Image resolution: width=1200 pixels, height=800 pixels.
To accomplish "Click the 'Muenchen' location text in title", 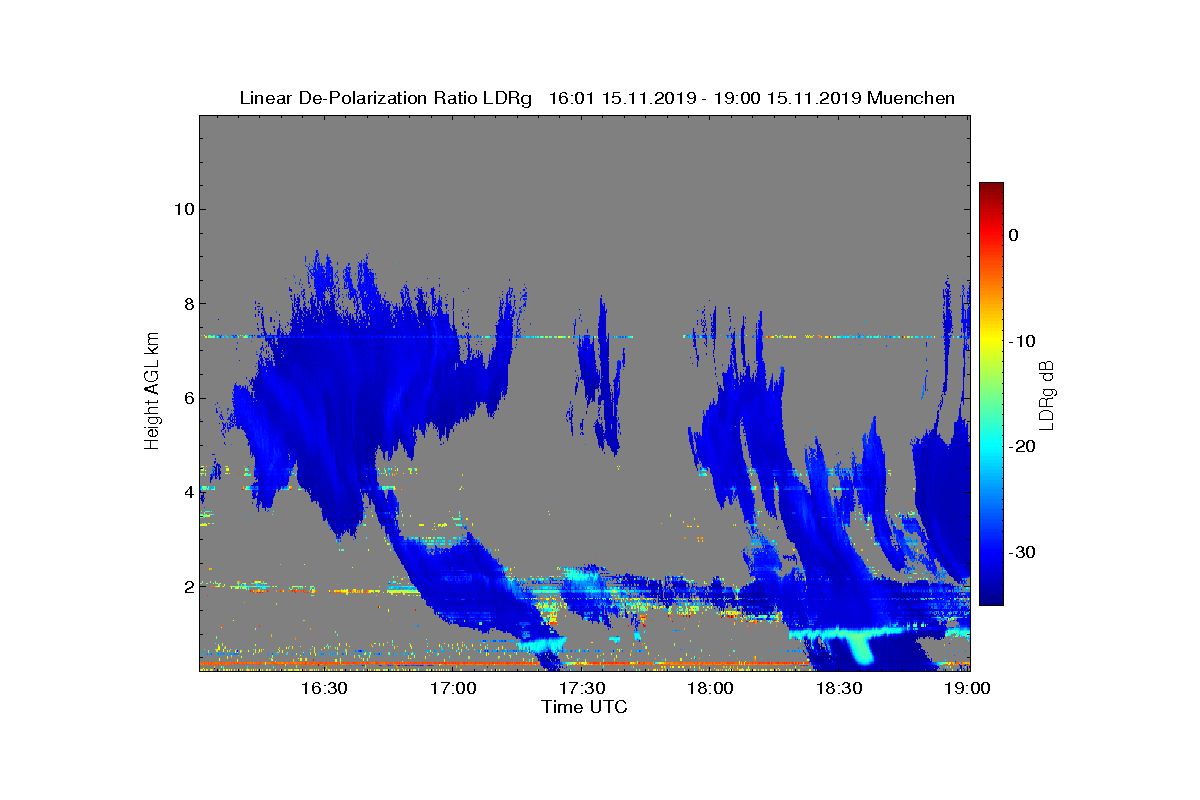I will tap(911, 98).
